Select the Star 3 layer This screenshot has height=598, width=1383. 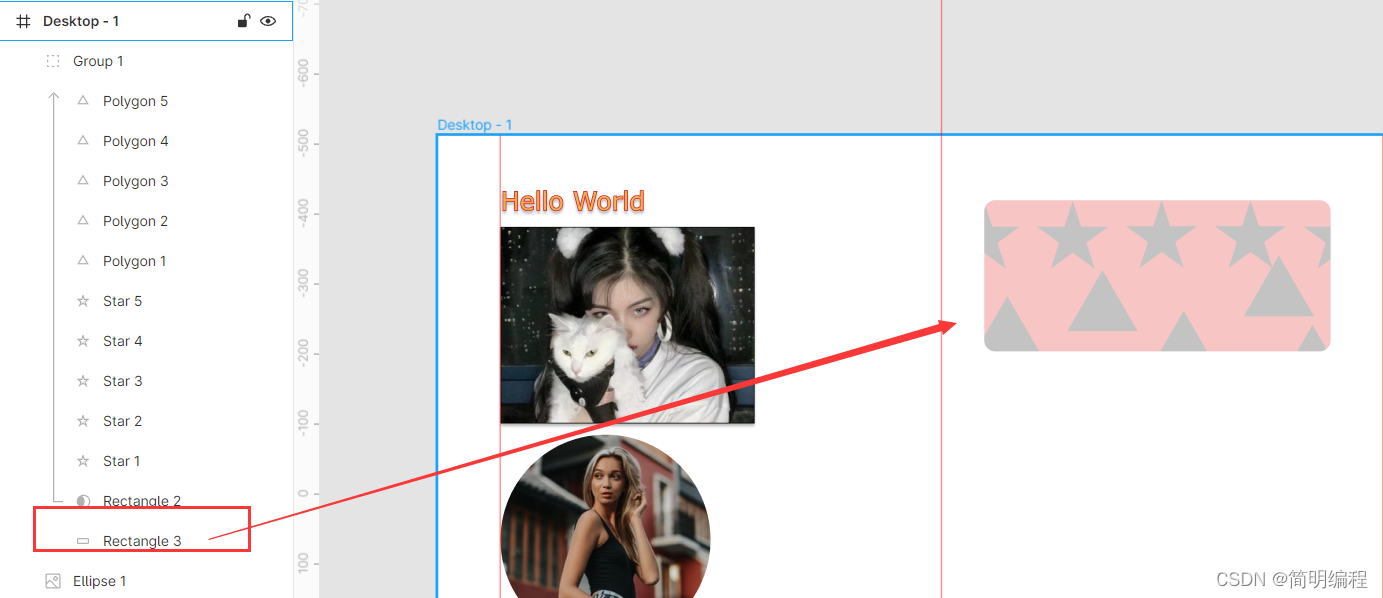click(146, 381)
